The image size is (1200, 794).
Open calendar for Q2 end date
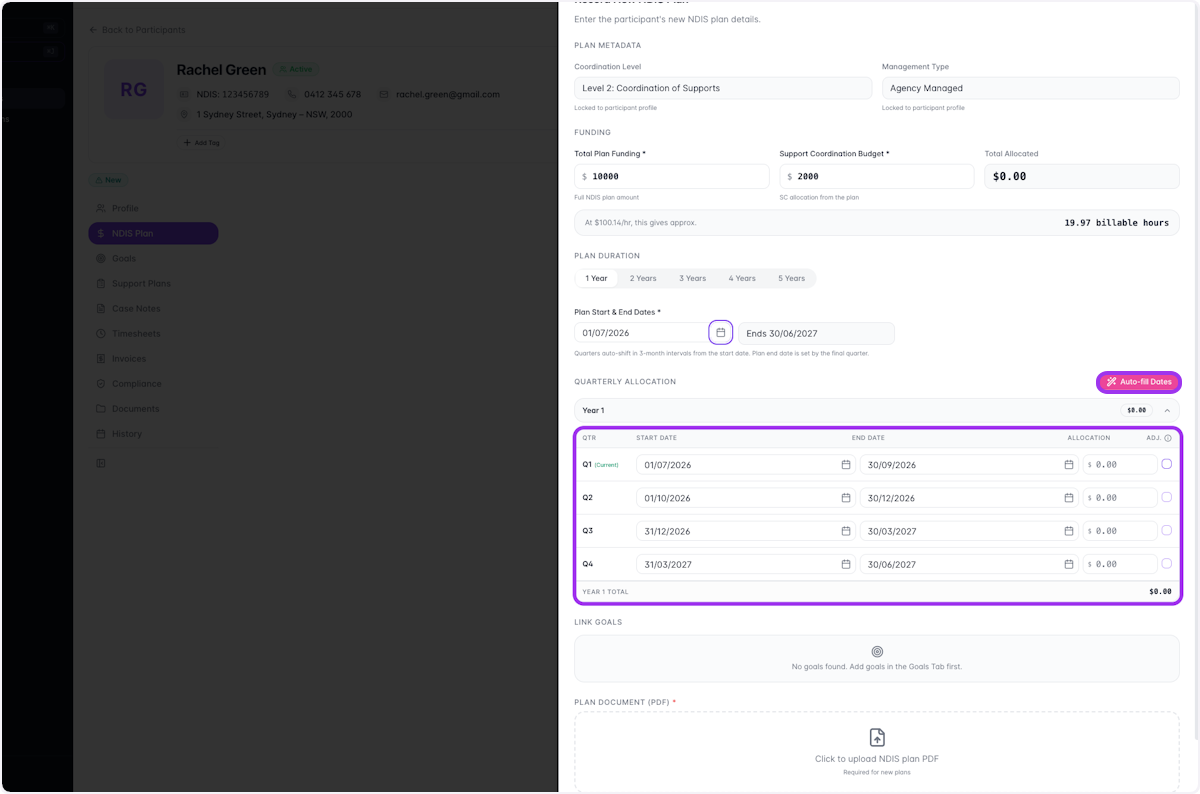1069,498
